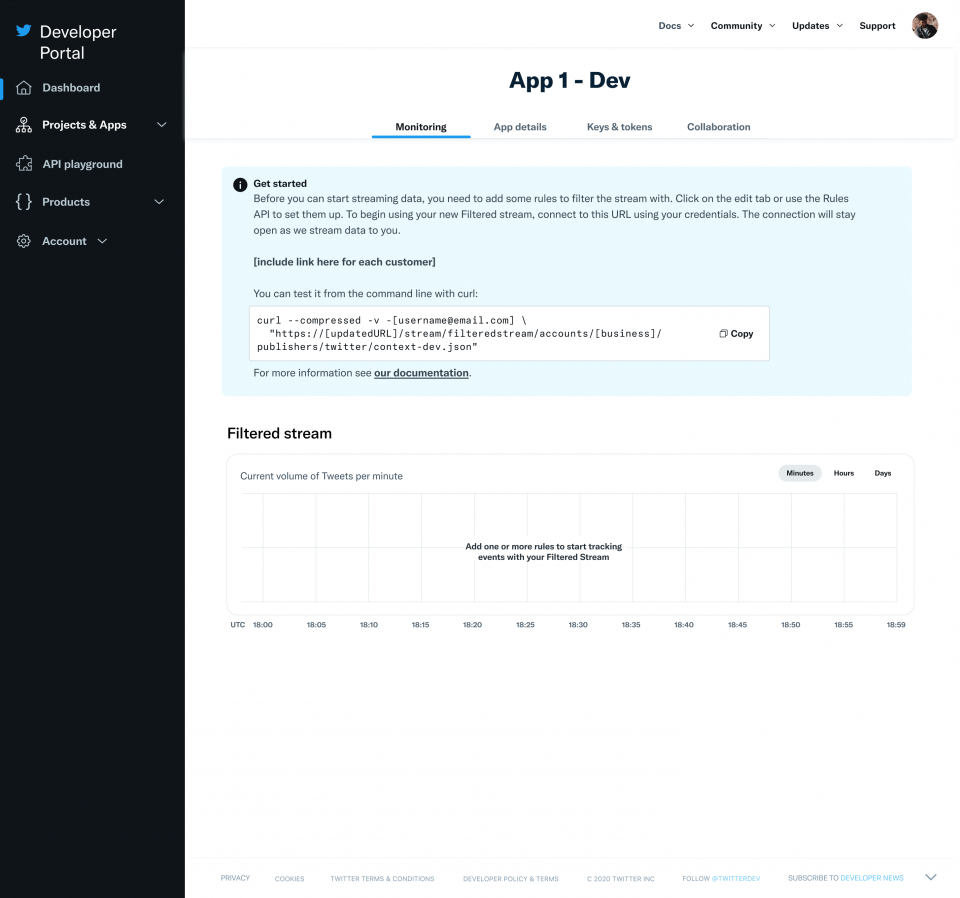960x898 pixels.
Task: Subscribe via the Developer News link
Action: (x=872, y=878)
